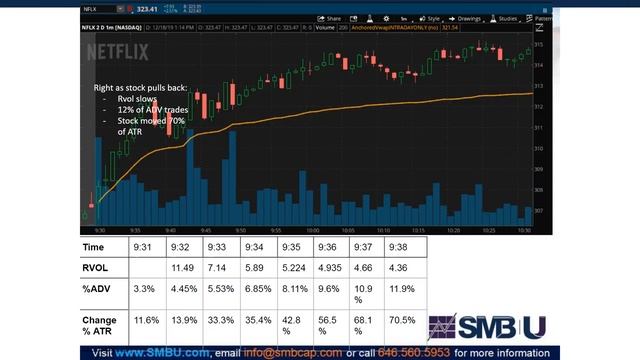
Task: Click the info@smbcap.com email link
Action: (293, 353)
